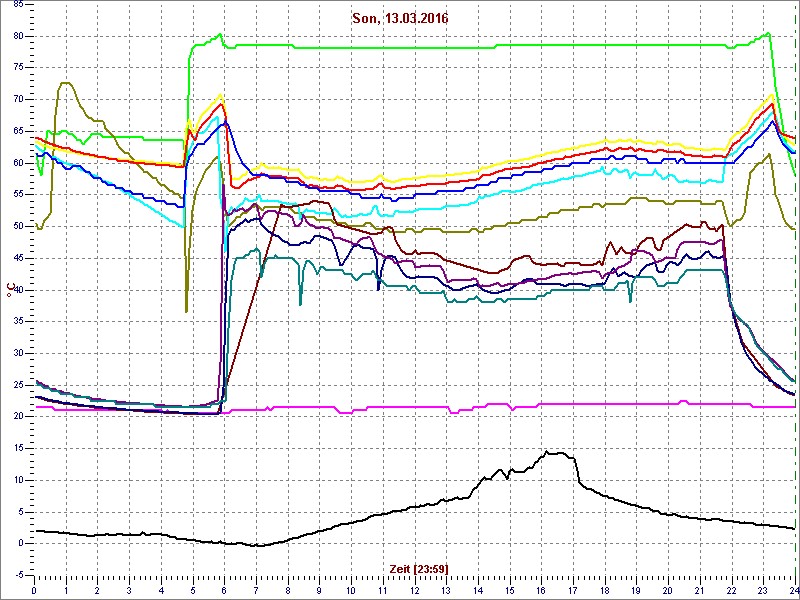Choose hour 18 on the bottom time axis

pyautogui.click(x=605, y=591)
